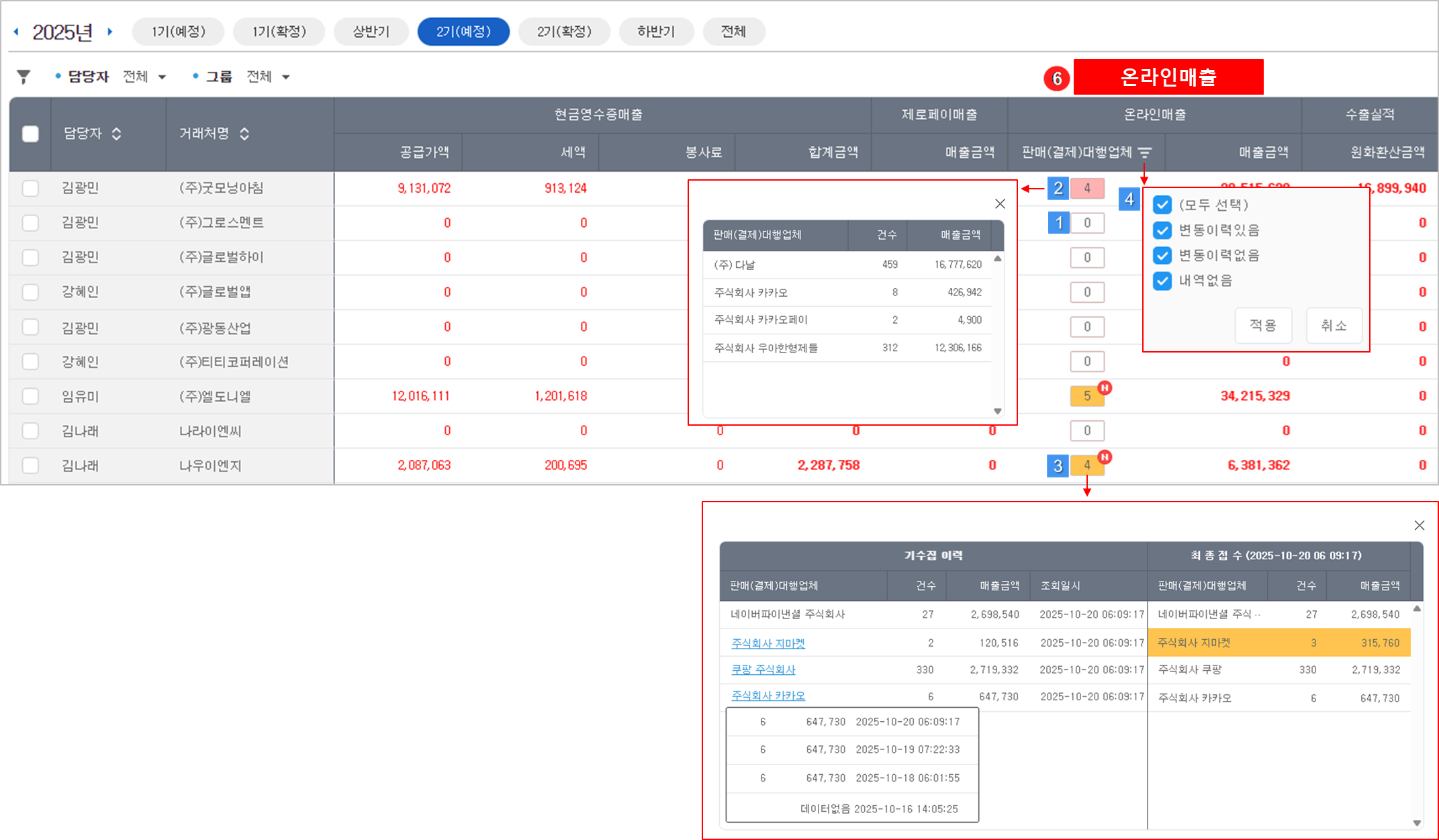Click 네이버파이낸셜 주식회사 row in 기수집 이력
The width and height of the screenshot is (1439, 840).
coord(933,614)
